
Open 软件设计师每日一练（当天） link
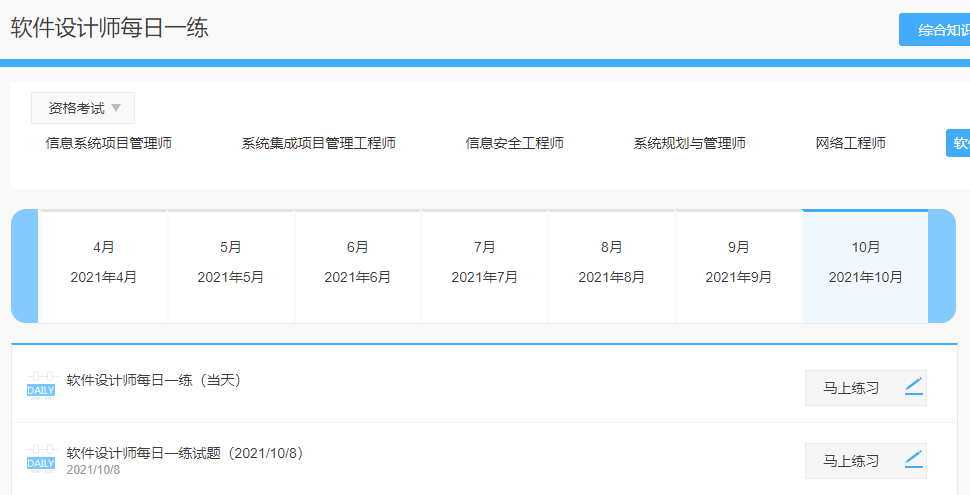pyautogui.click(x=153, y=380)
